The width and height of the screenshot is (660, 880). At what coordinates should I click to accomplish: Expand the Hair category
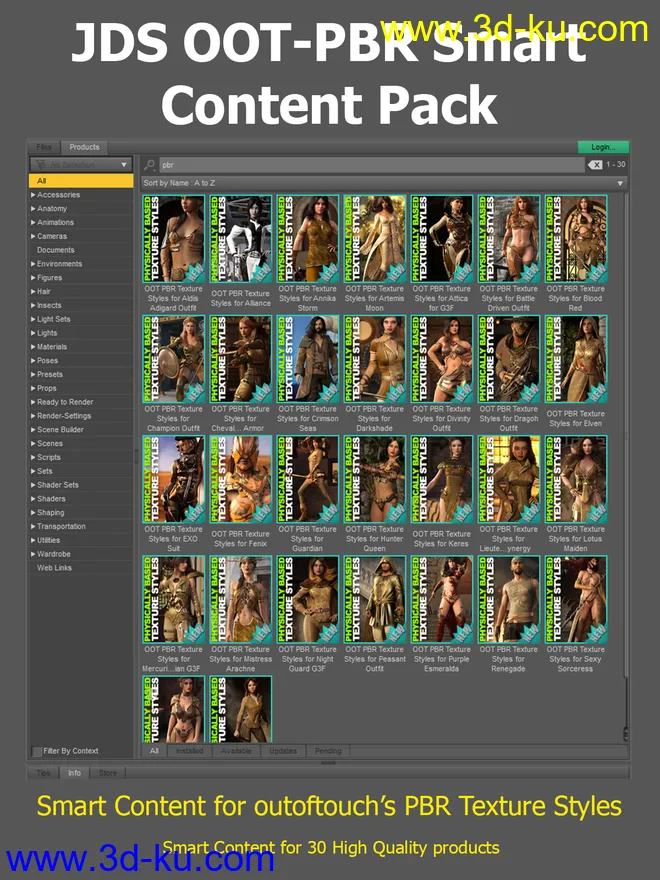[x=33, y=292]
